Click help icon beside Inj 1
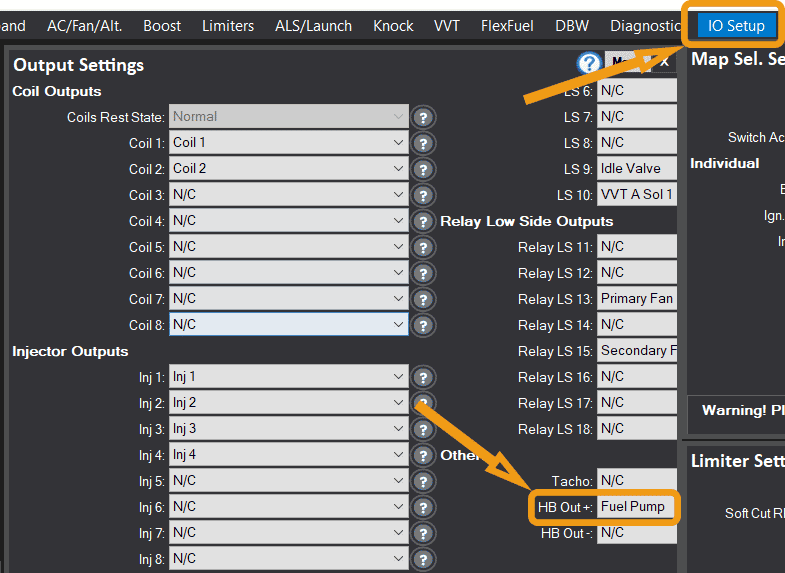This screenshot has width=785, height=573. (423, 377)
